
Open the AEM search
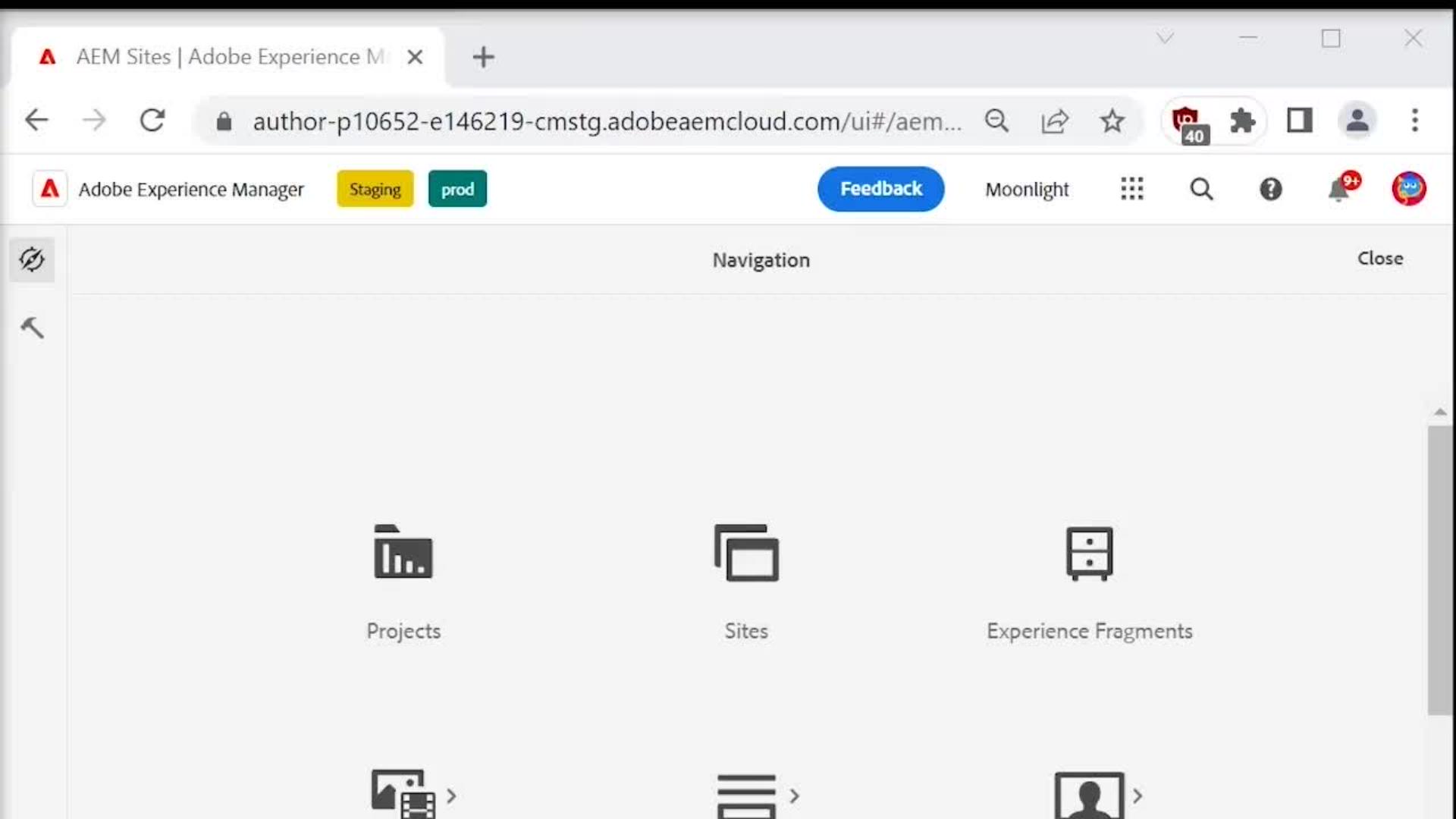point(1201,189)
